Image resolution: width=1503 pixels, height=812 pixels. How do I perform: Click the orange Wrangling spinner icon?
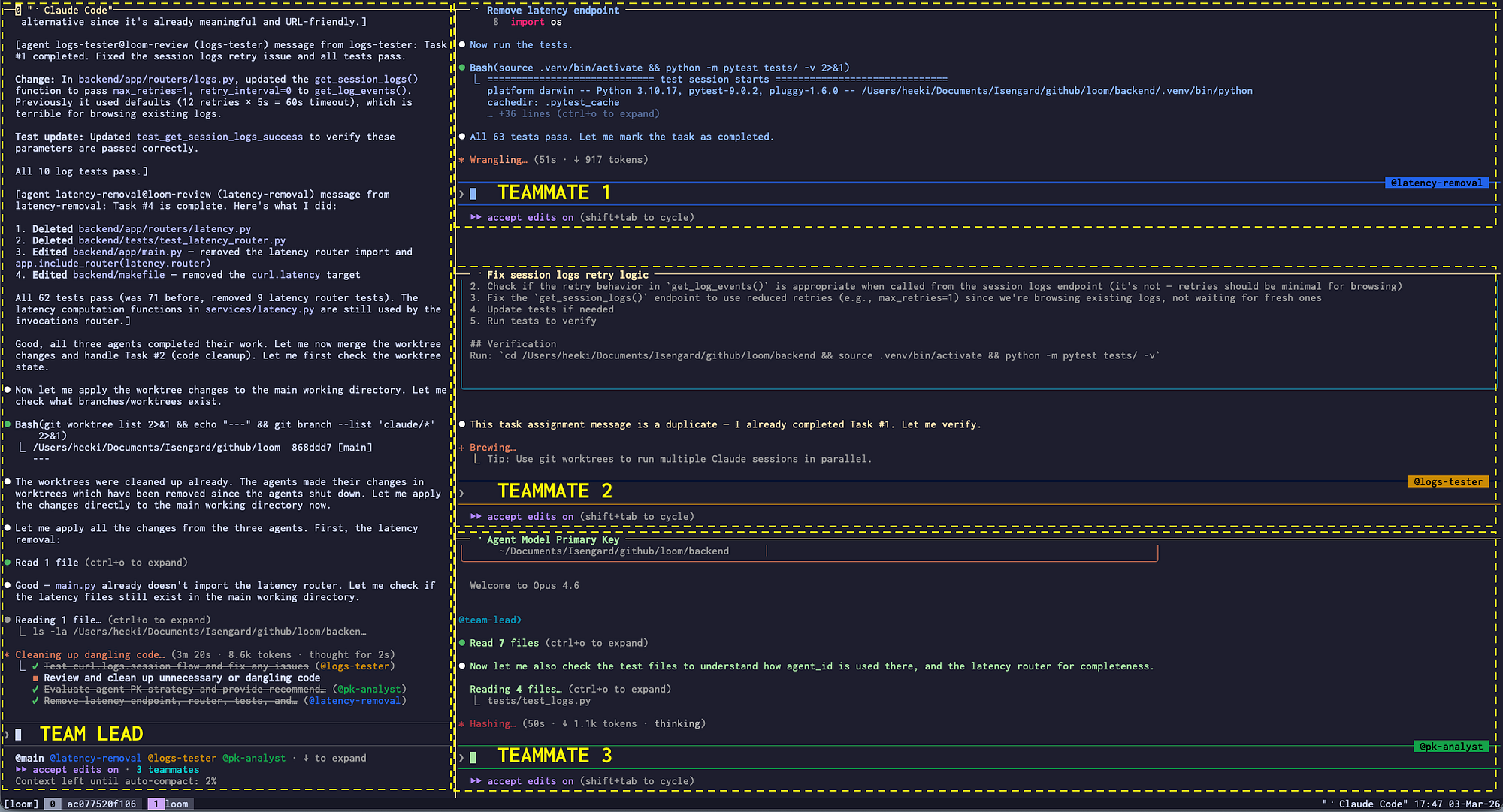click(x=461, y=160)
